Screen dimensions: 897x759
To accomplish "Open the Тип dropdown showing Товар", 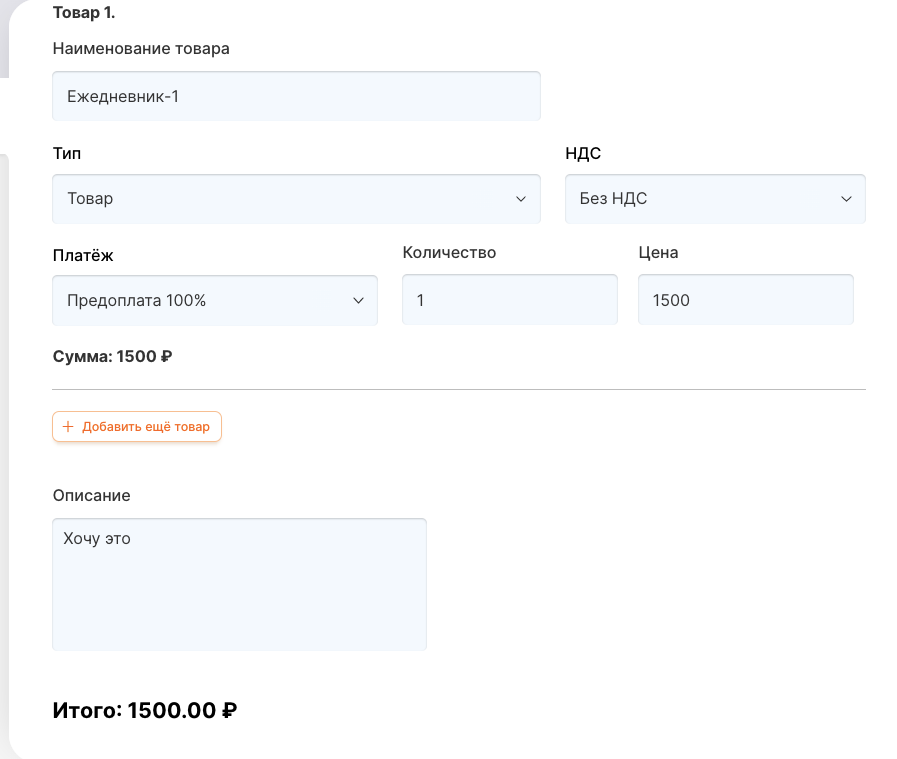I will 295,199.
